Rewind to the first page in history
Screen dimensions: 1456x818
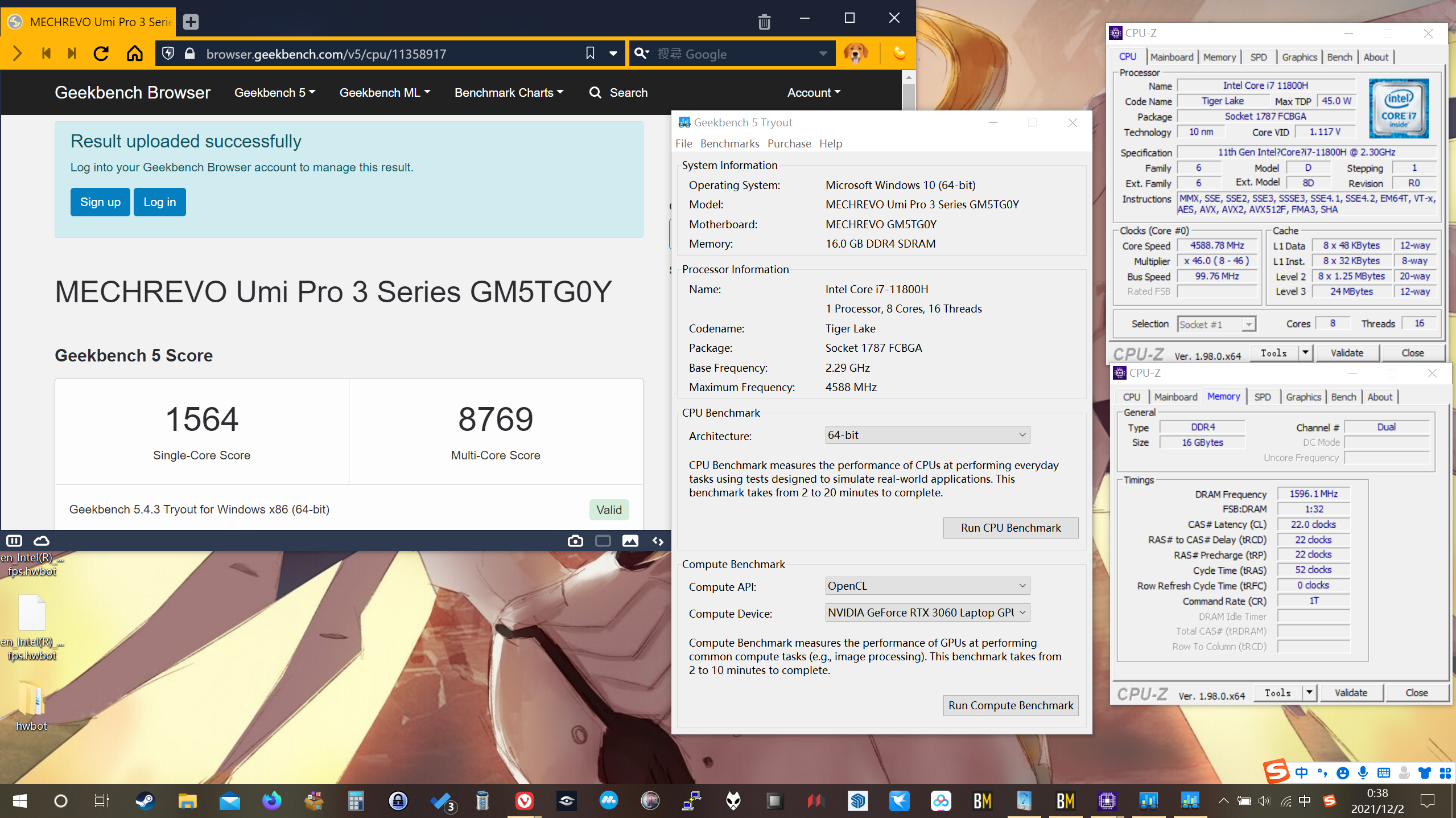click(x=47, y=54)
